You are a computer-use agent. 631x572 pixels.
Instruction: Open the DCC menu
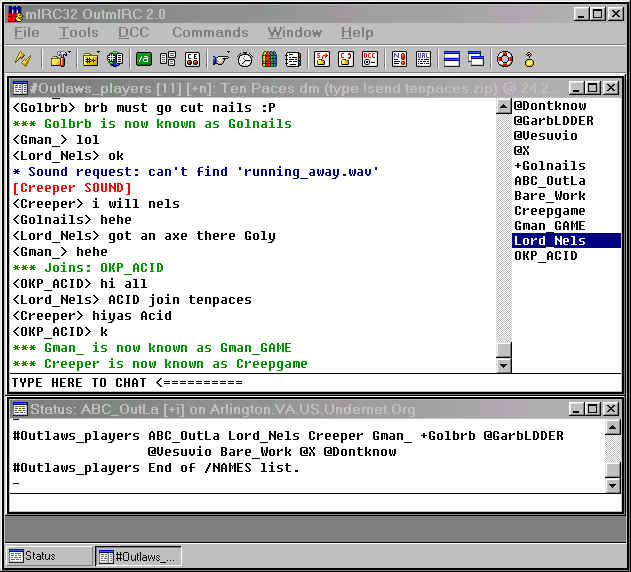tap(133, 33)
